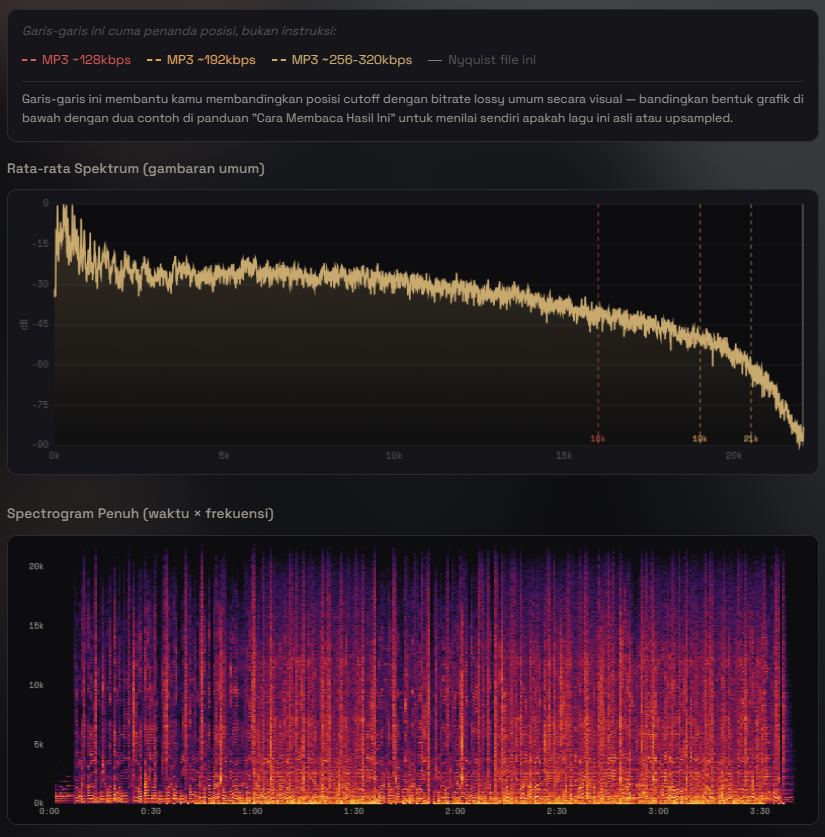Click the -75 dB axis label
825x837 pixels.
[x=41, y=405]
